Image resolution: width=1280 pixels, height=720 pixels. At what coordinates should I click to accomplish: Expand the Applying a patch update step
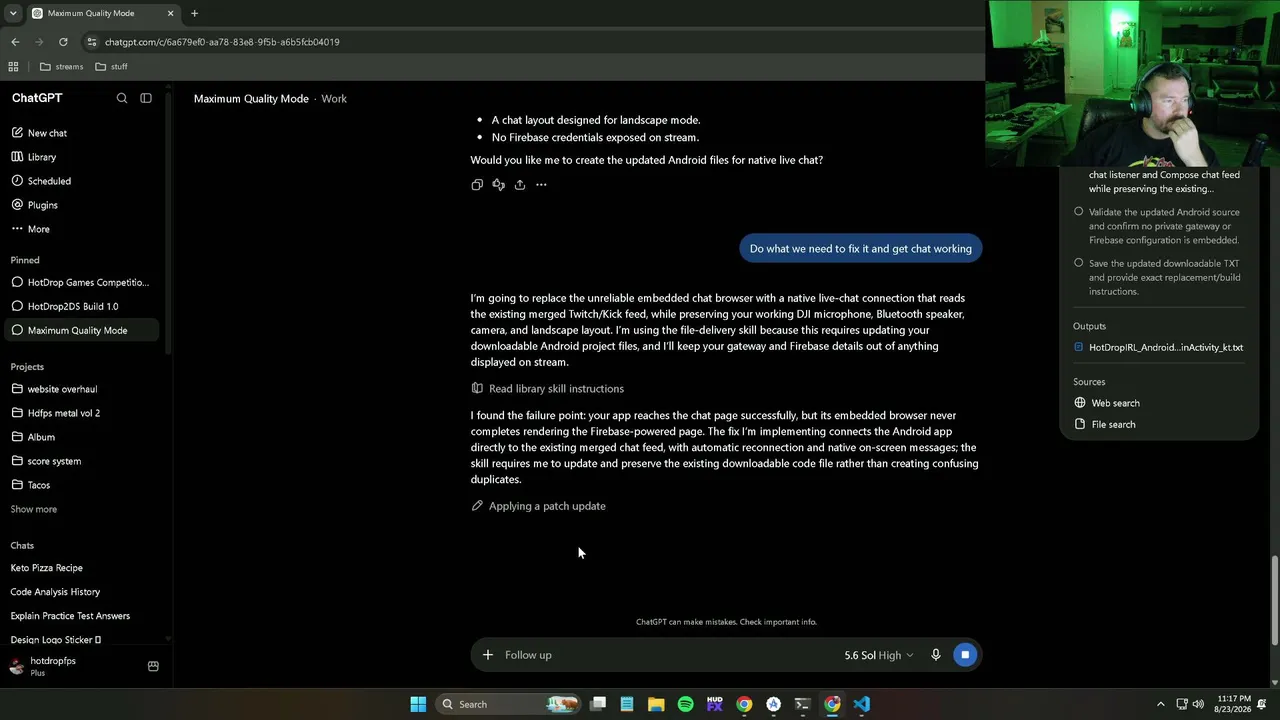pyautogui.click(x=538, y=506)
